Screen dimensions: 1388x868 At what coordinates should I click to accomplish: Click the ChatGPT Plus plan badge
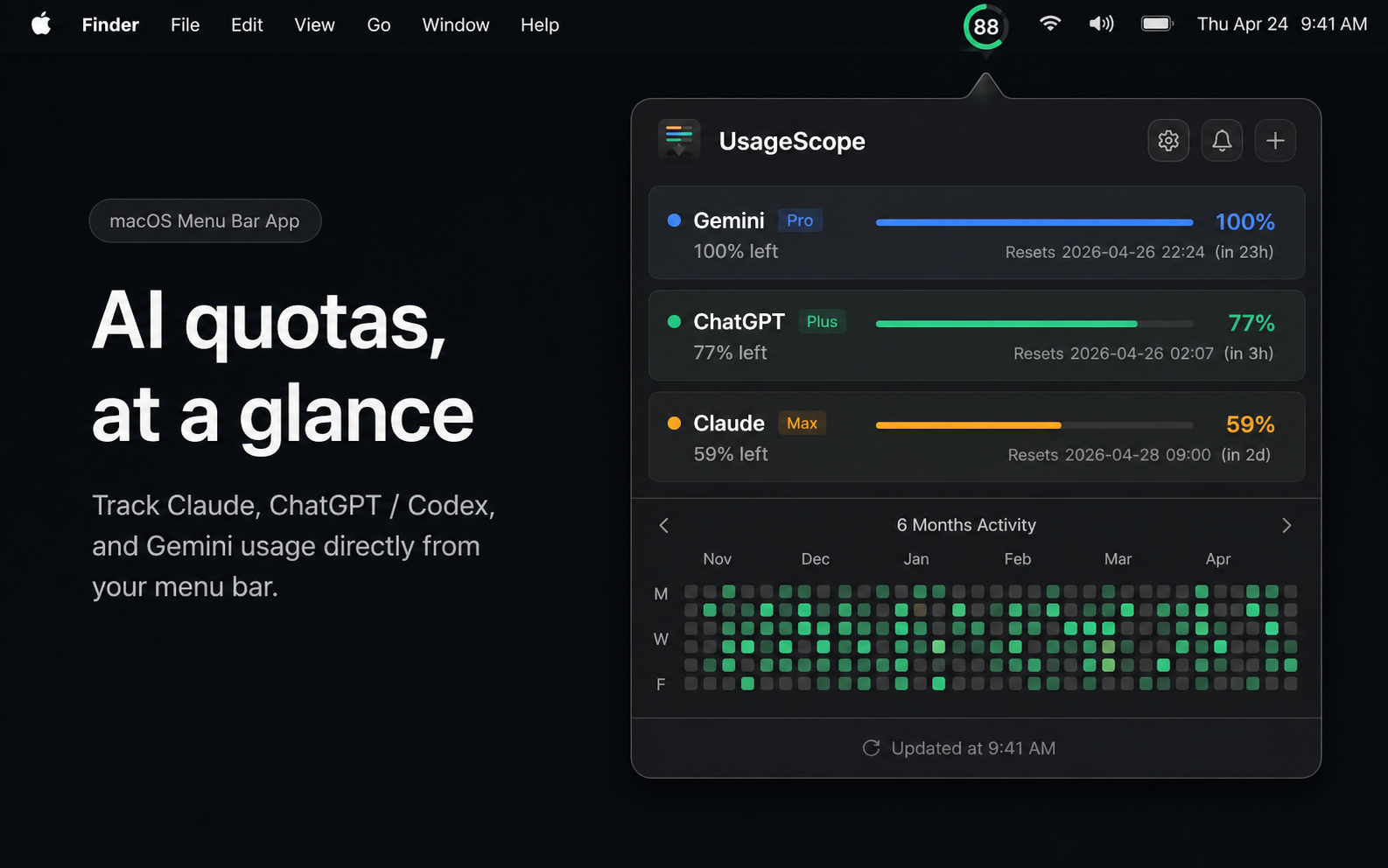pyautogui.click(x=822, y=322)
